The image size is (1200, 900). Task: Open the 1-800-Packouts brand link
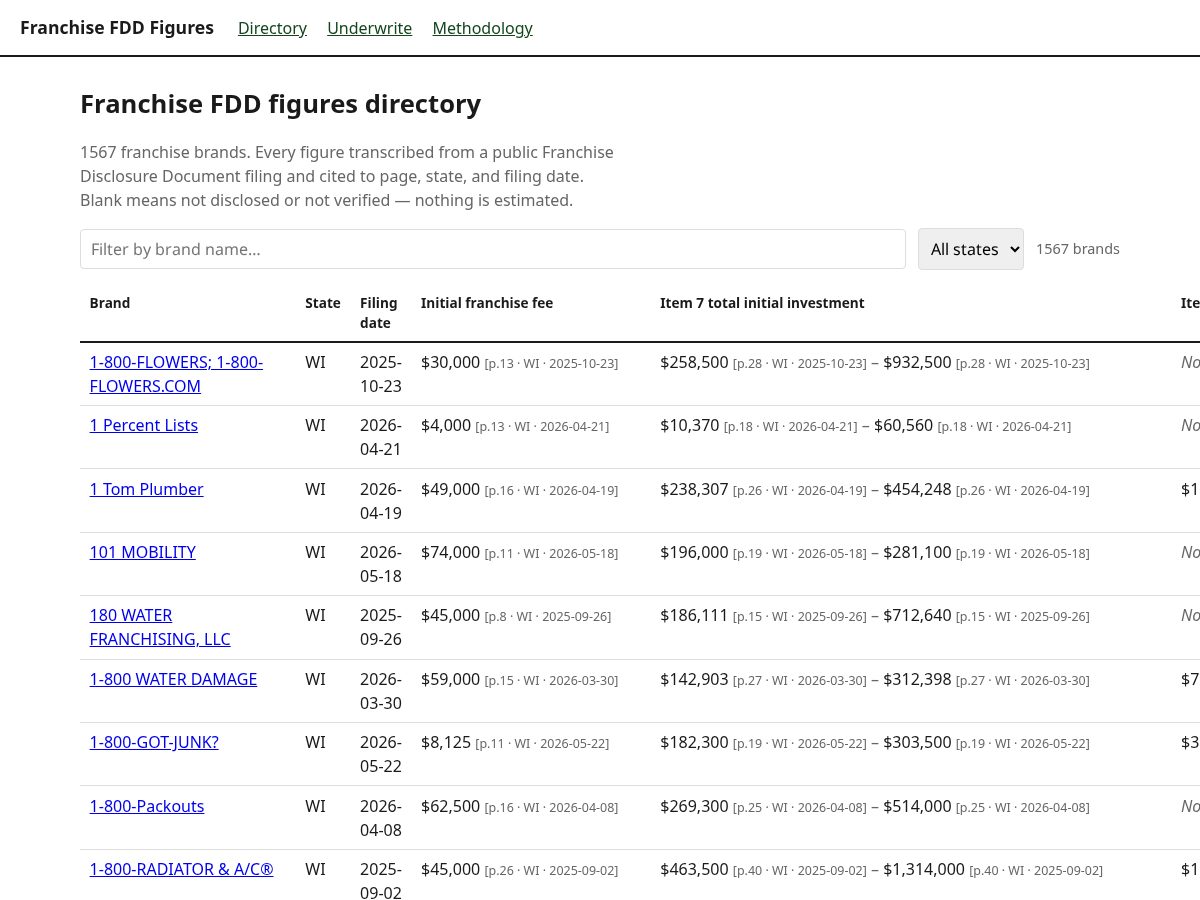point(147,806)
